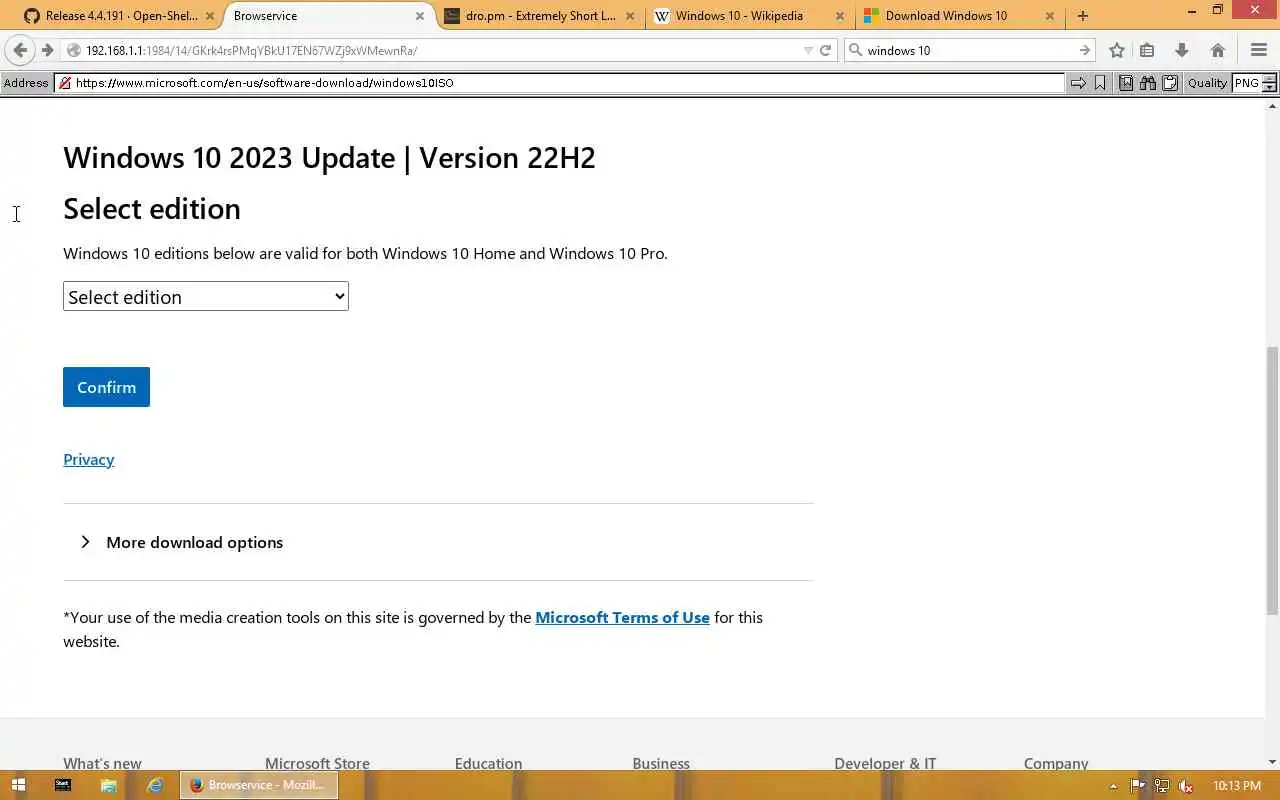Increase the Quality selector value
Image resolution: width=1280 pixels, height=800 pixels.
click(x=1270, y=78)
